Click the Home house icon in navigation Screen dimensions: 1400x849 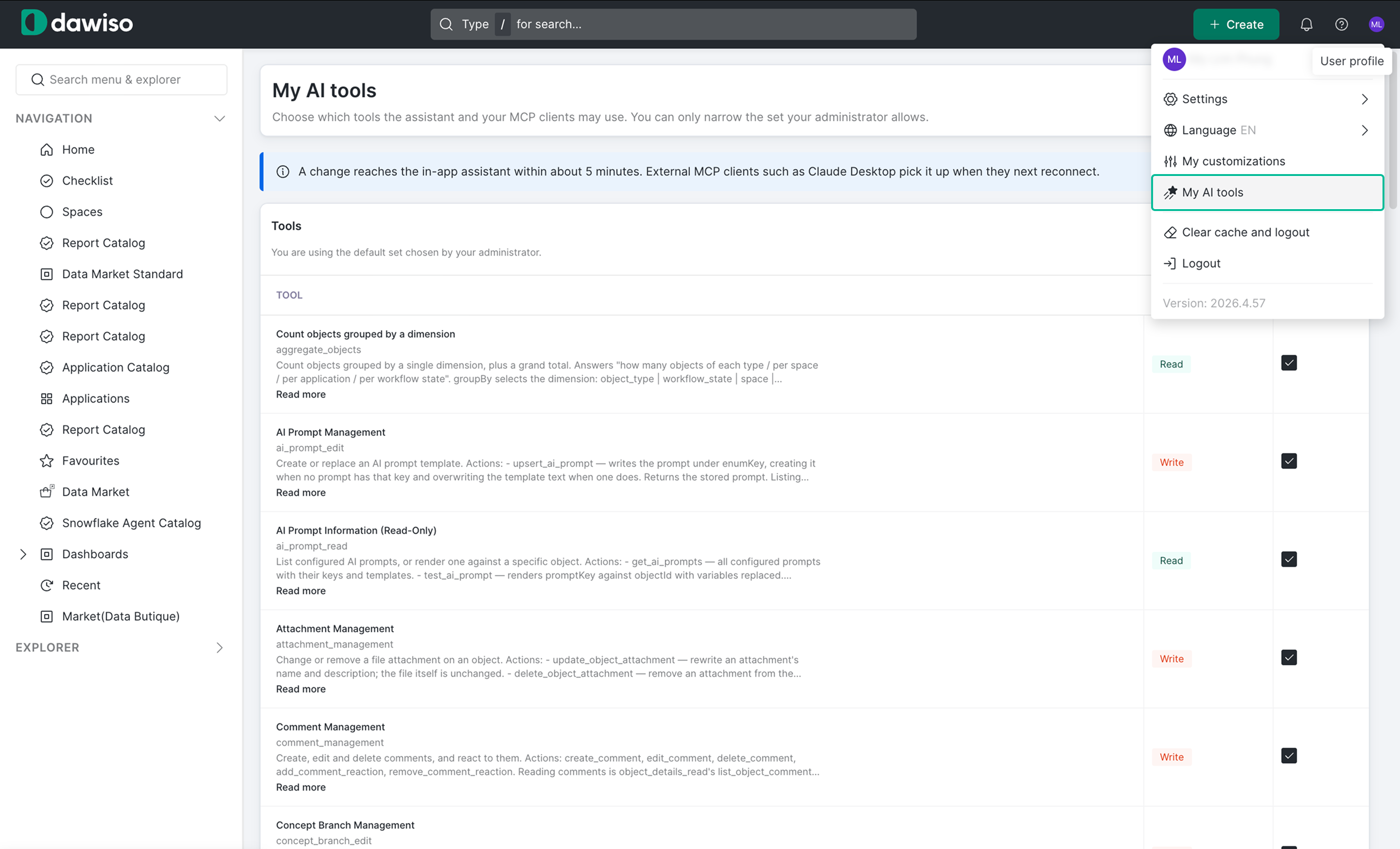tap(47, 149)
